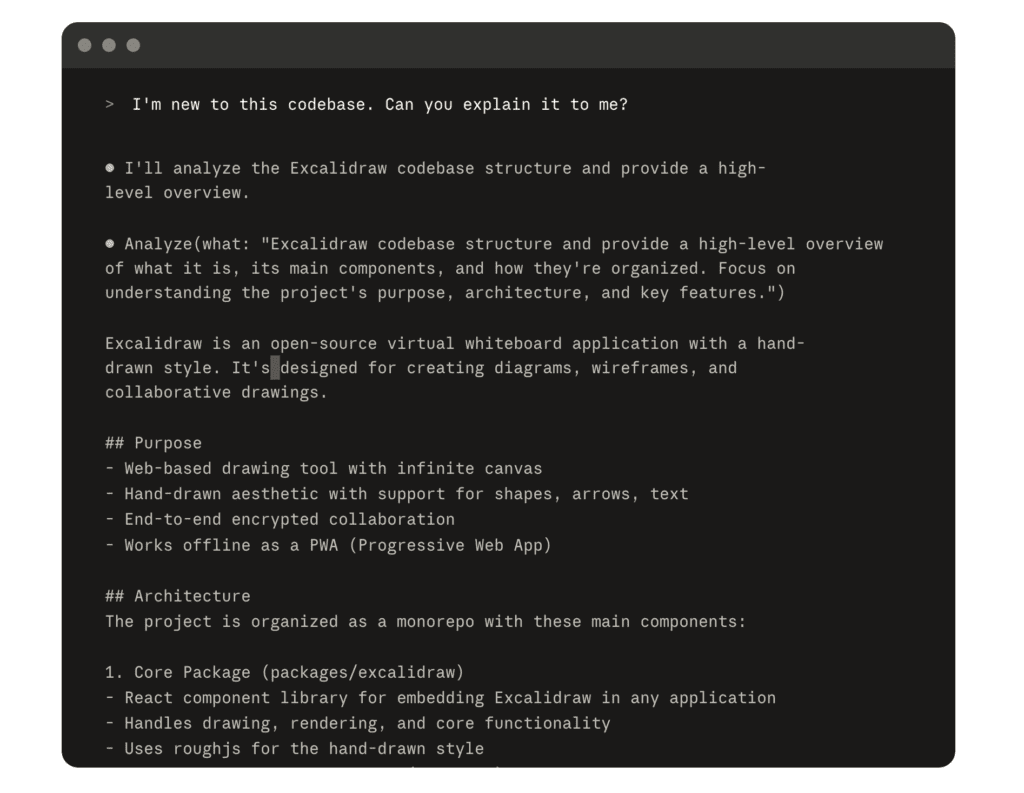Click the bullet before 'Analyze(what:'
Viewport: 1024px width, 793px height.
pos(110,244)
